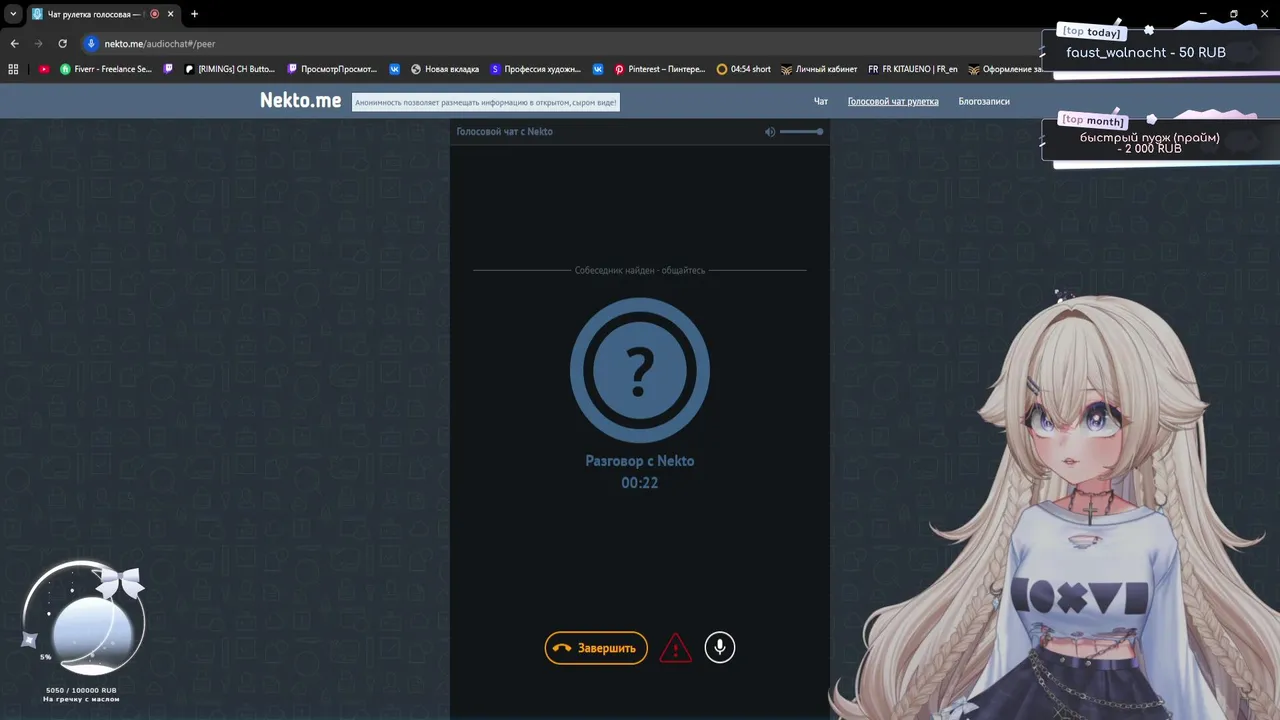The image size is (1280, 720).
Task: Click the recording indicator on the tab
Action: [x=155, y=14]
